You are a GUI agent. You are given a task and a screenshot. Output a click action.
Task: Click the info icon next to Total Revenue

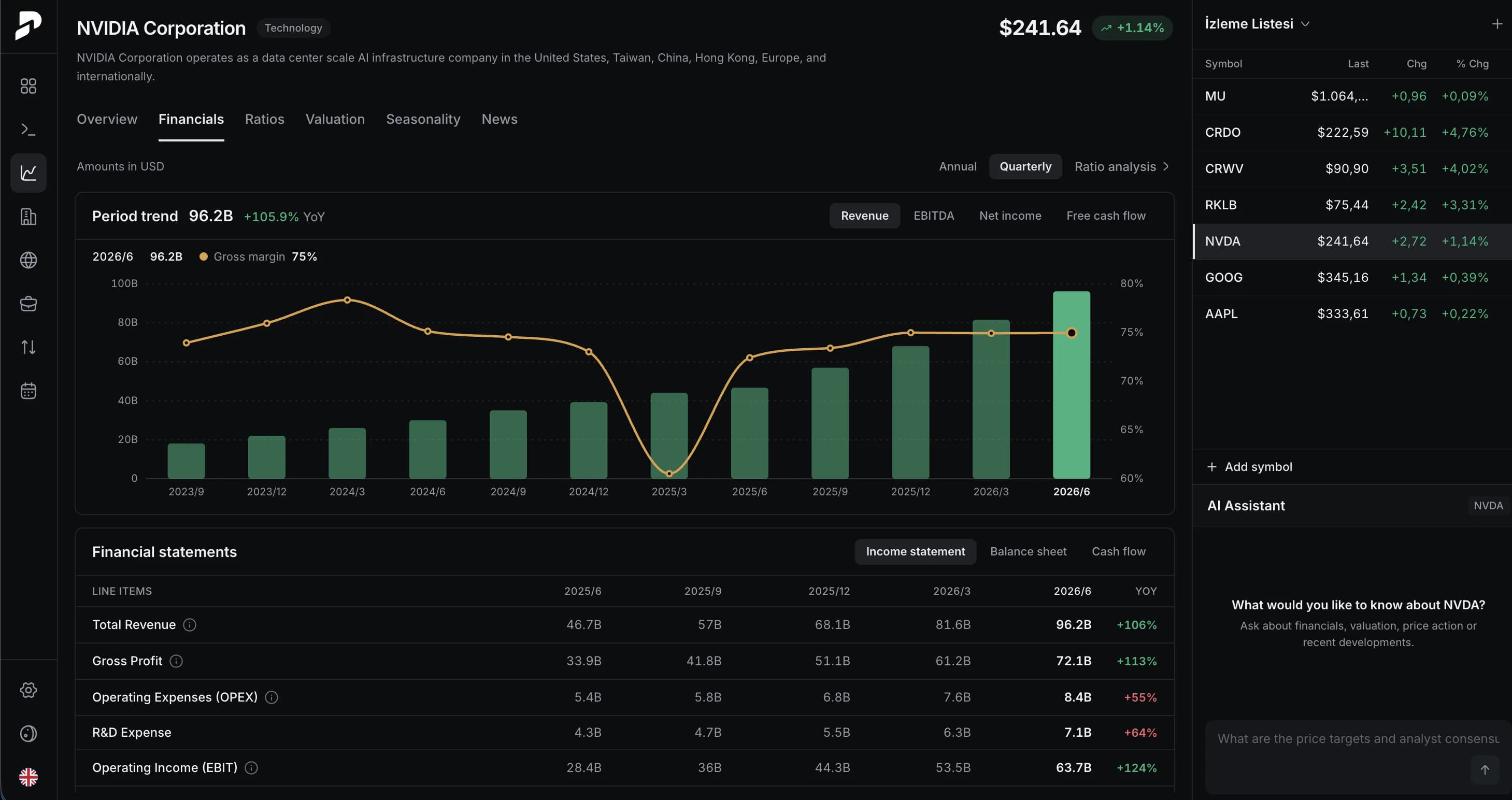190,625
